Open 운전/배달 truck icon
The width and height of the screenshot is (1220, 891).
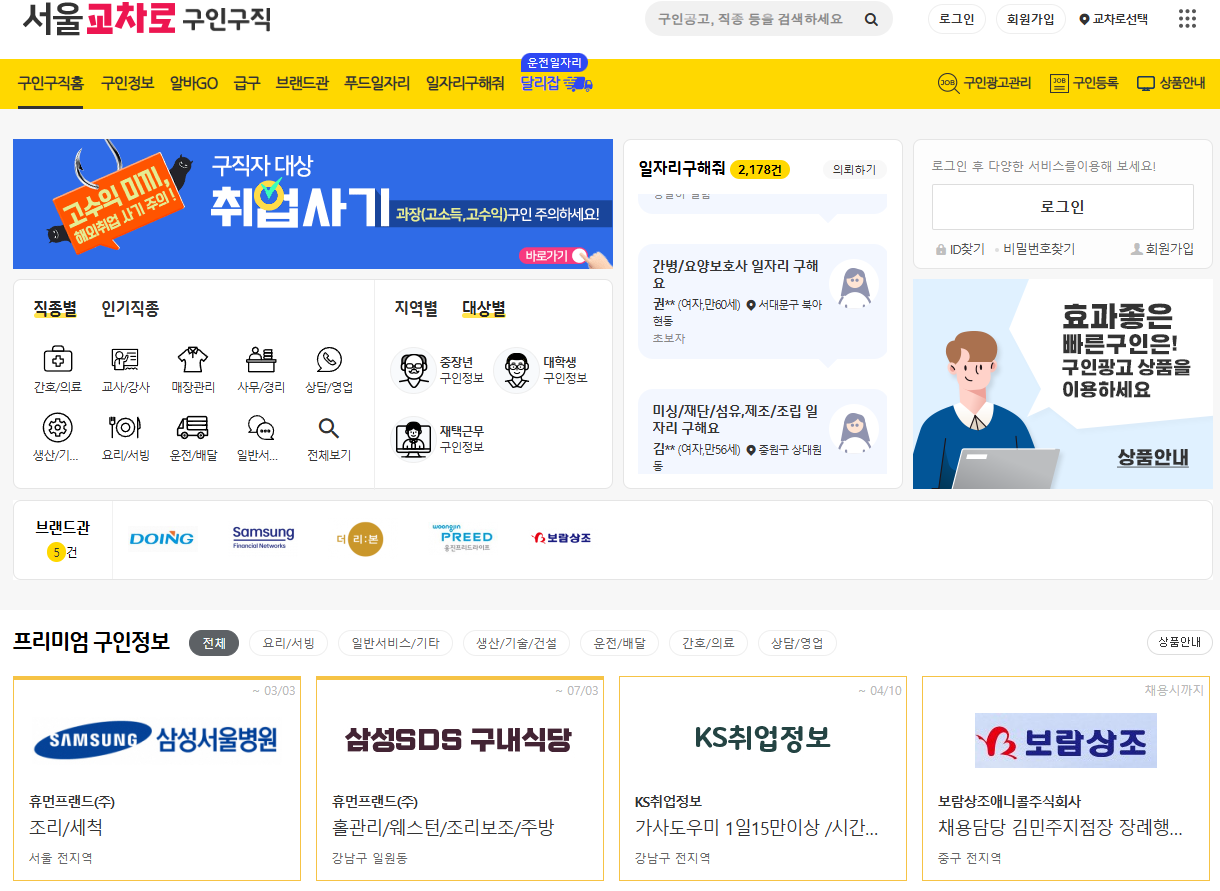click(193, 428)
